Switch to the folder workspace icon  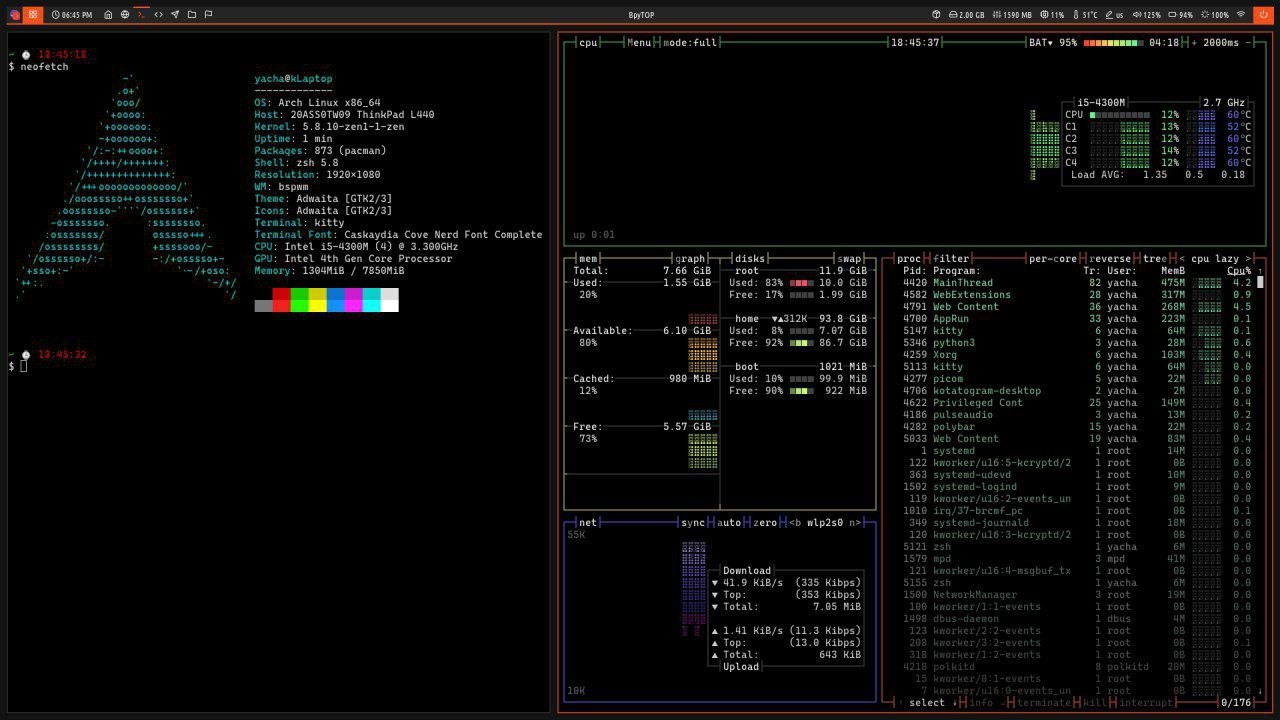click(192, 15)
